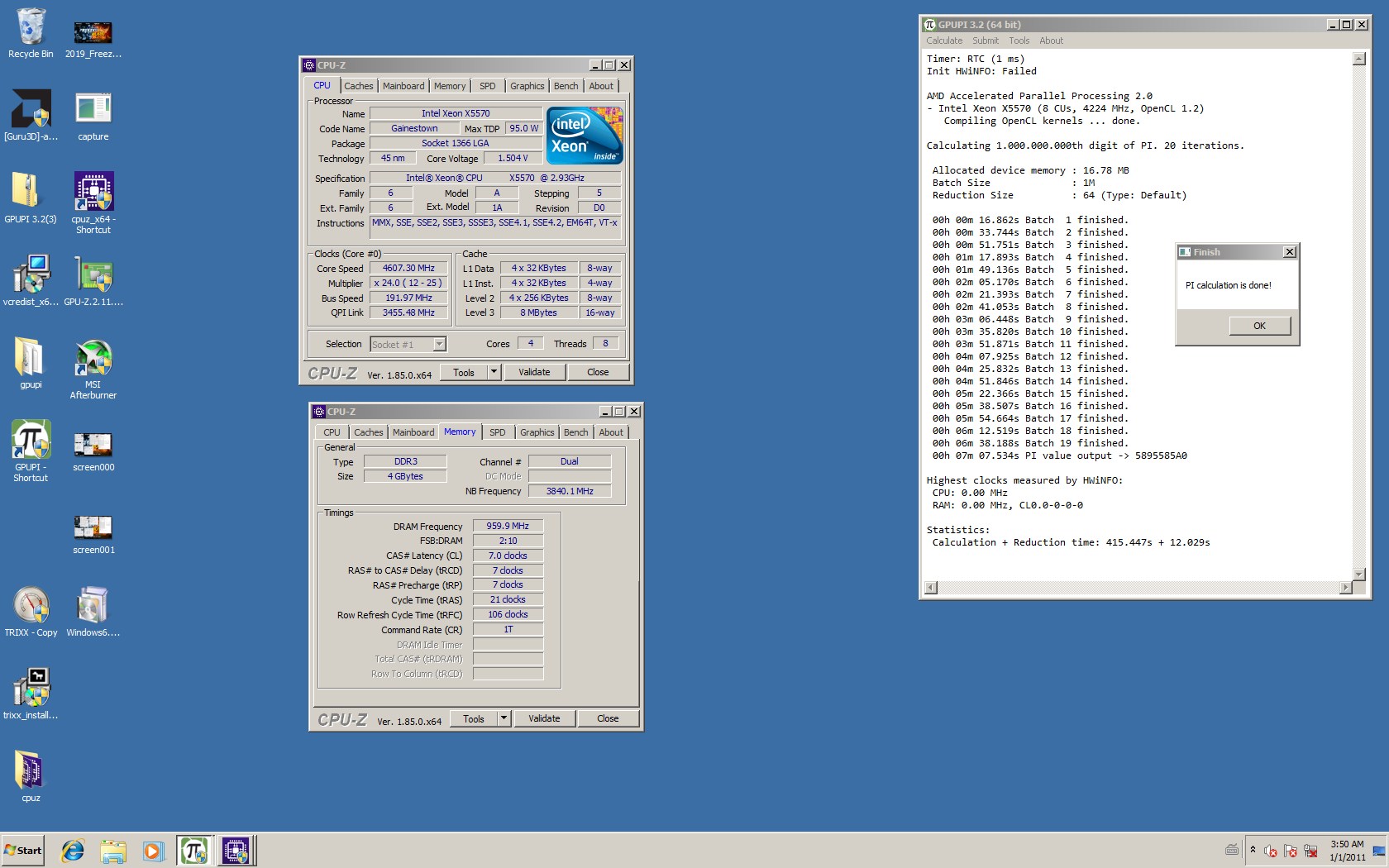Expand the Tools dropdown arrow in lower CPU-Z

point(504,718)
